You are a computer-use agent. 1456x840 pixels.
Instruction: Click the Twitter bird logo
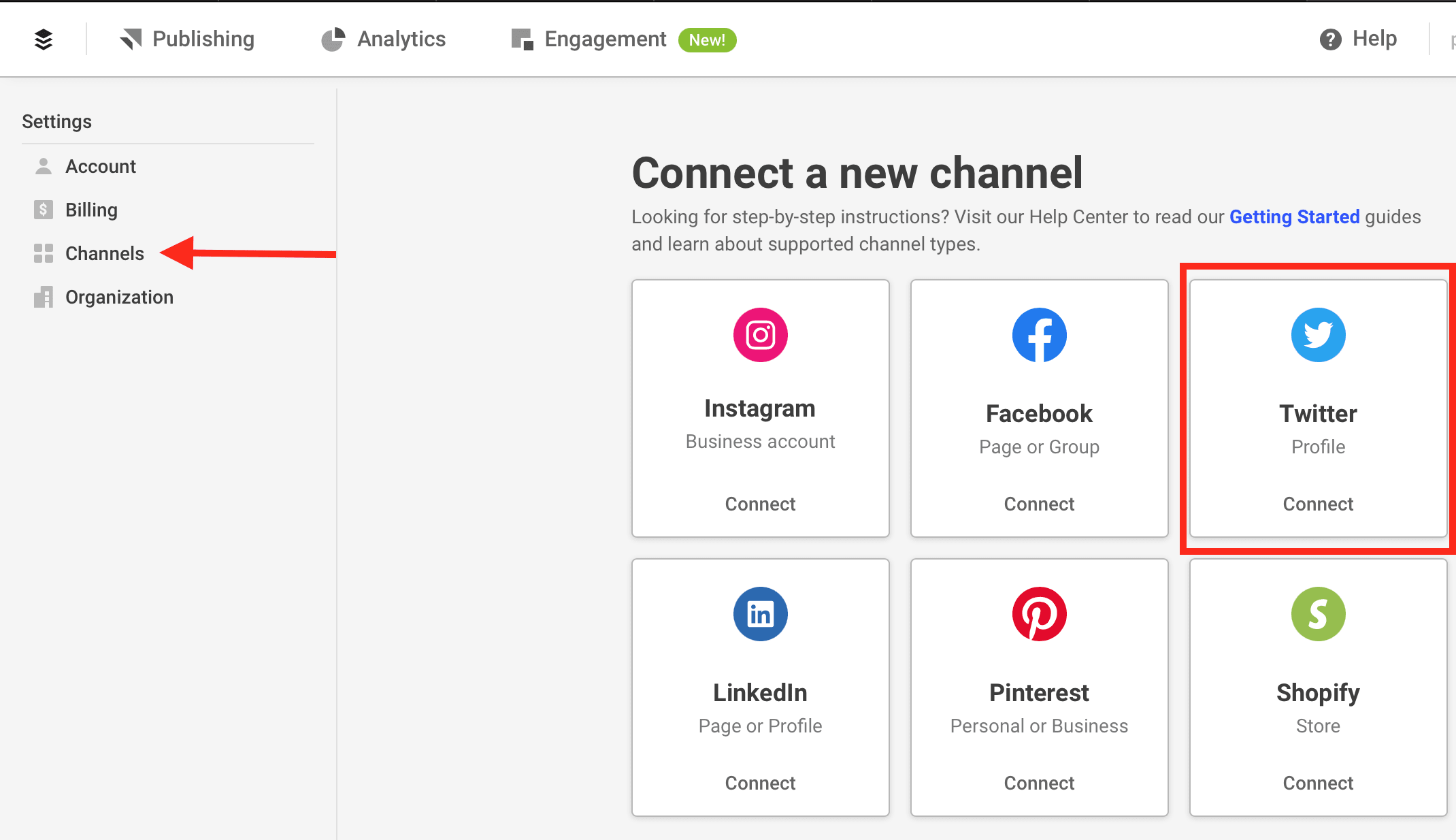tap(1319, 335)
